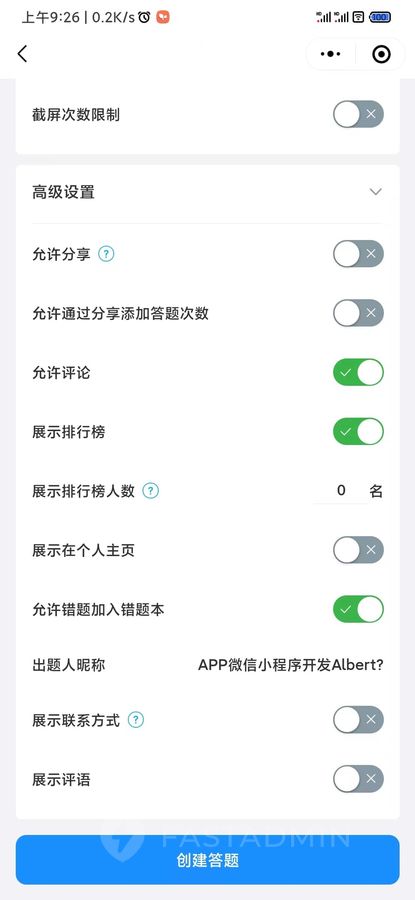
Task: Focus the 展示排行榜人数 number field
Action: tap(341, 491)
